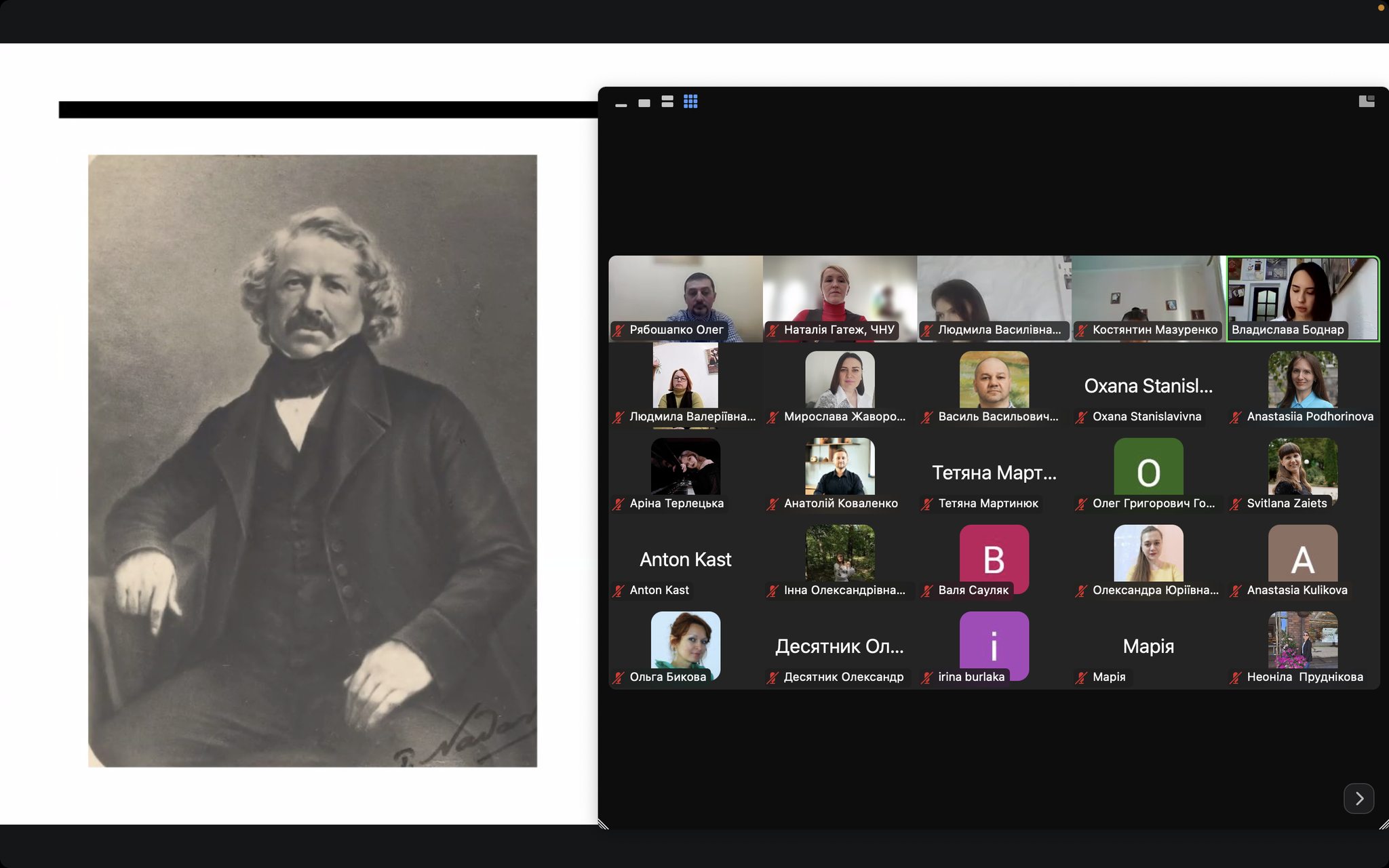
Task: Click Мирослава Жаворо... profile picture
Action: 840,380
